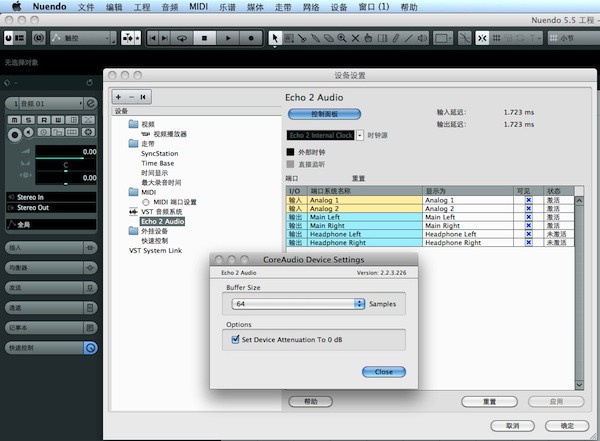Select the Draw pencil tool
Screen dimensions: 600x441
[396, 38]
